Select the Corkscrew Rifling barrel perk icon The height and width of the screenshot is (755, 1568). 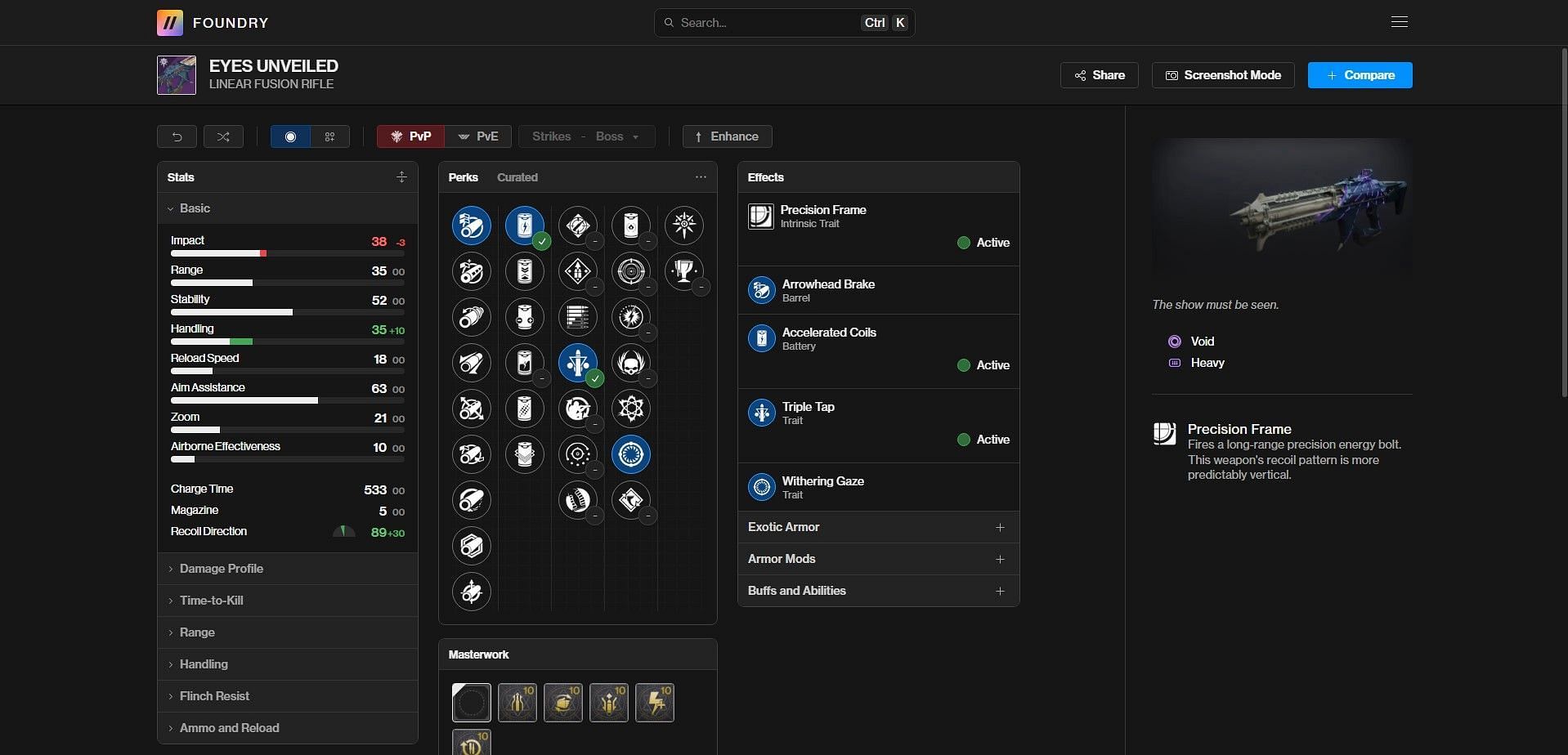(x=472, y=317)
